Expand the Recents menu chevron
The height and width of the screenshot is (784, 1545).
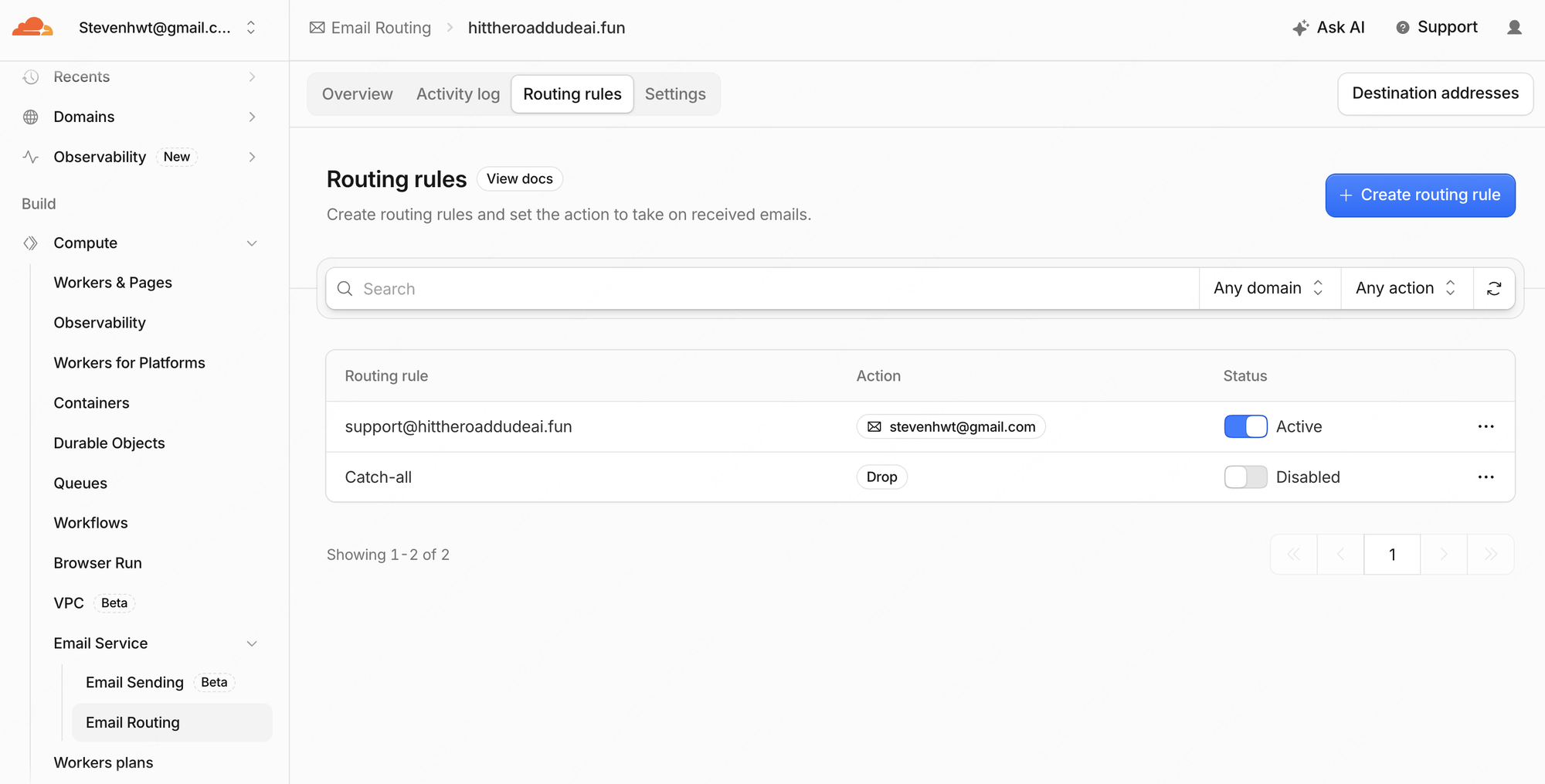click(252, 76)
